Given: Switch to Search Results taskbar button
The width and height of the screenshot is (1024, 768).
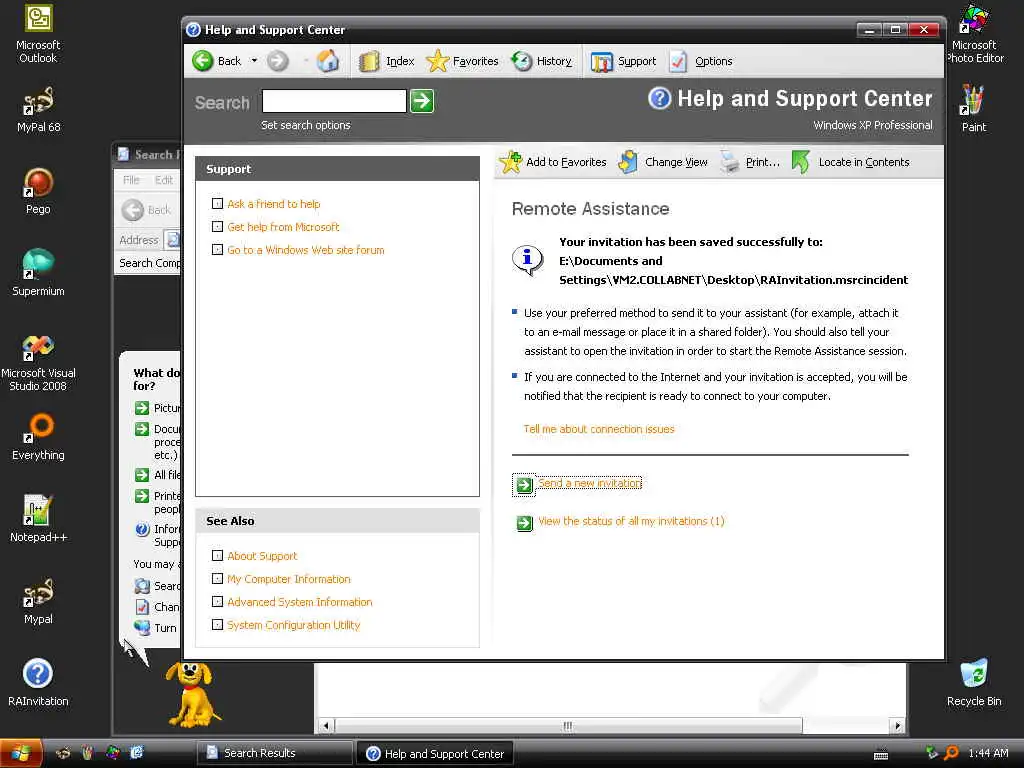Looking at the screenshot, I should coord(275,753).
